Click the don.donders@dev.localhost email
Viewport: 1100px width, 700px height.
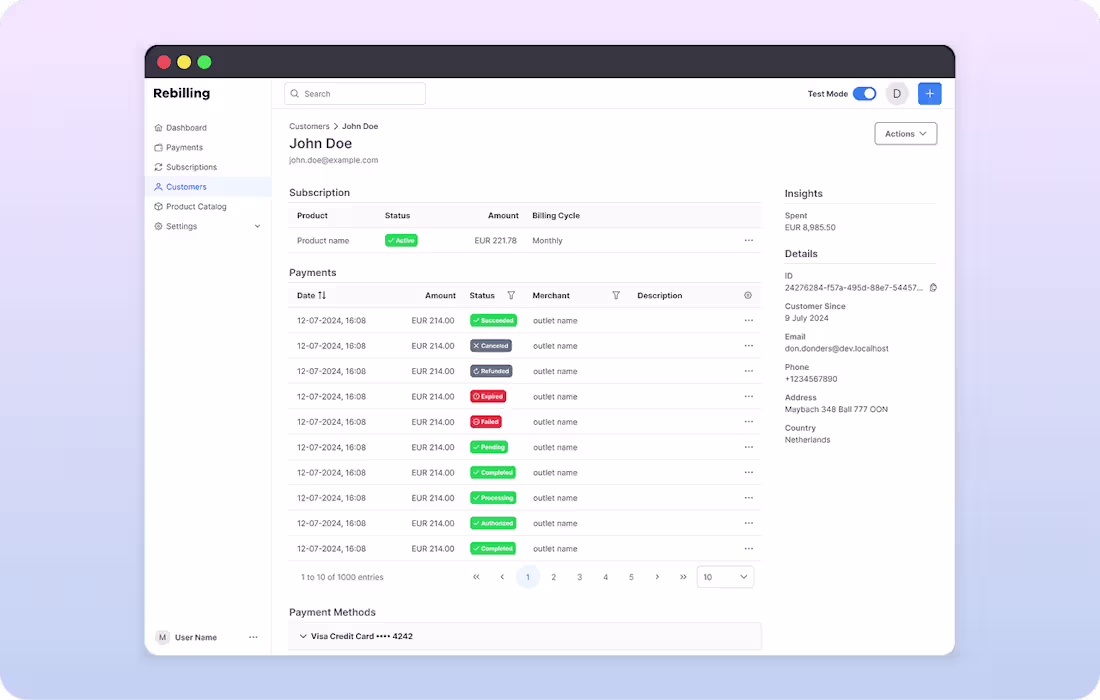836,349
